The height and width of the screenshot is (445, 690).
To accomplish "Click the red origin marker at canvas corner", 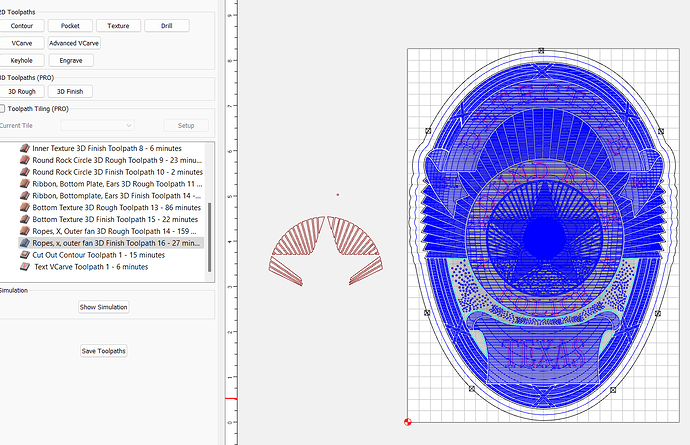I will click(408, 423).
